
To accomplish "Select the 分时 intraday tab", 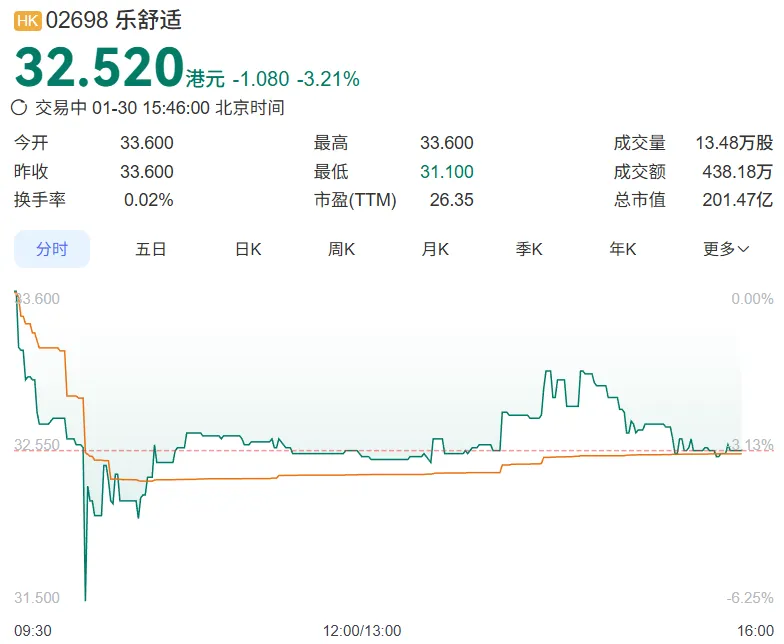I will coord(52,249).
